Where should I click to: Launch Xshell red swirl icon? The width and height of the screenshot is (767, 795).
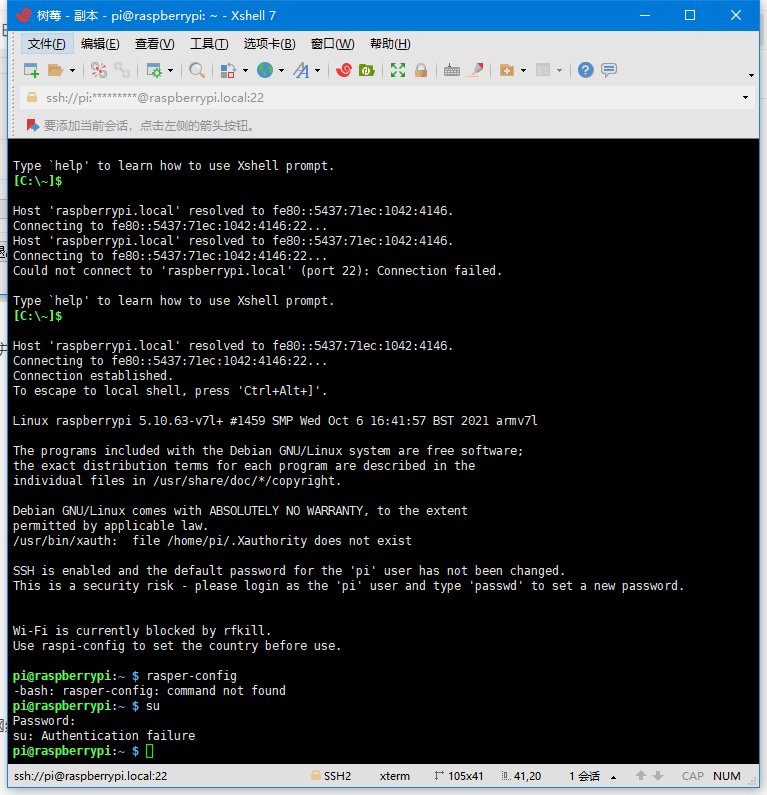[344, 70]
